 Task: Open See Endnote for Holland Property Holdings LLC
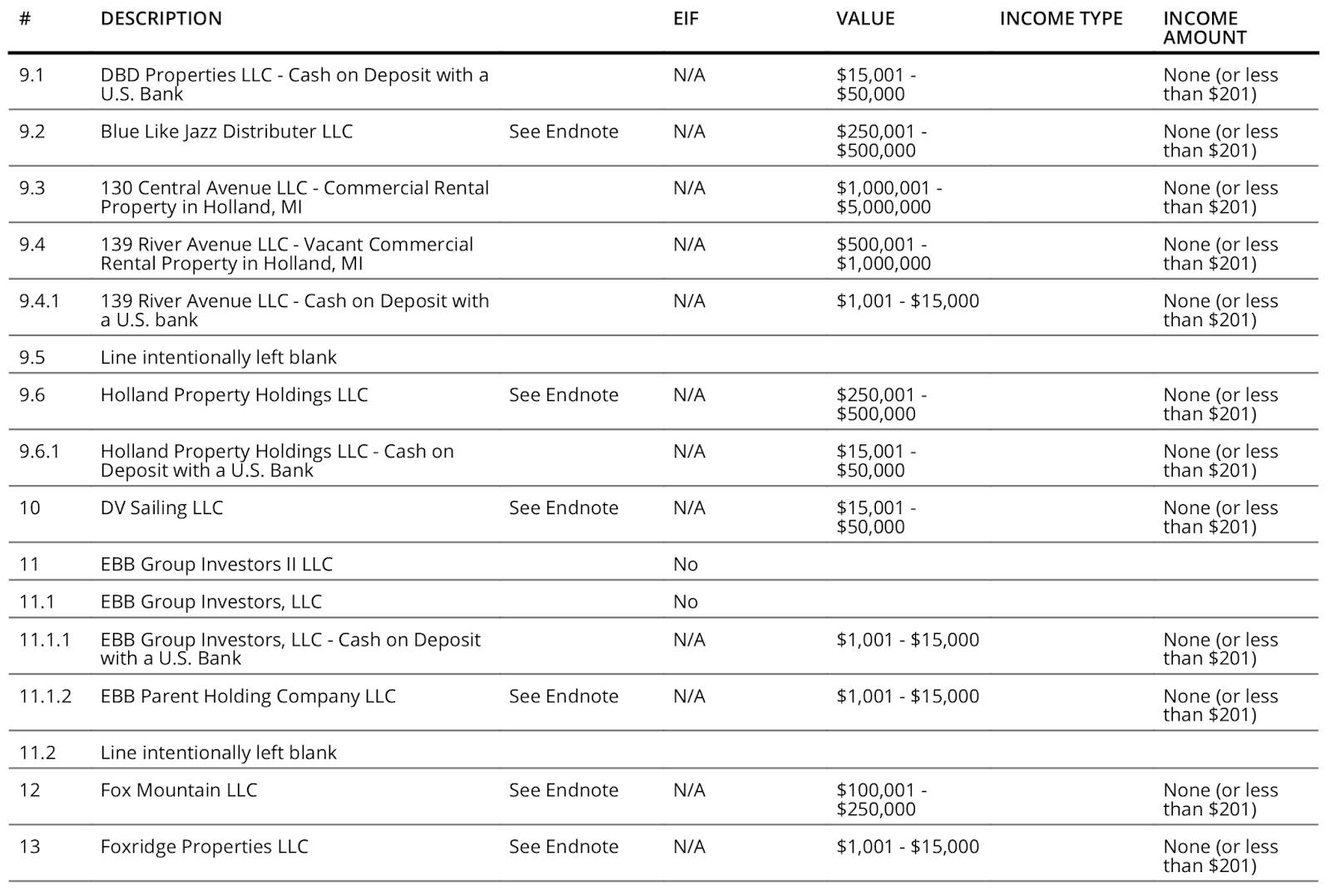pyautogui.click(x=563, y=395)
